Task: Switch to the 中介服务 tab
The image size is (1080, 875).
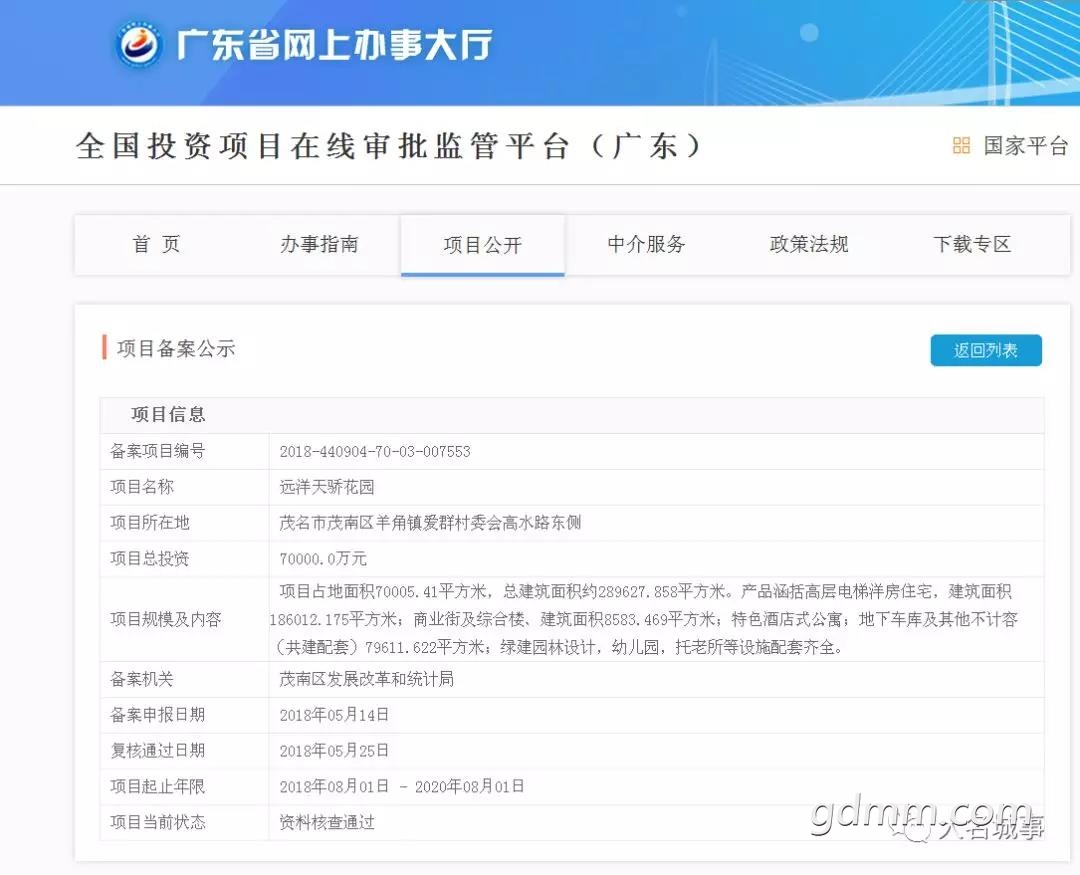Action: 646,244
